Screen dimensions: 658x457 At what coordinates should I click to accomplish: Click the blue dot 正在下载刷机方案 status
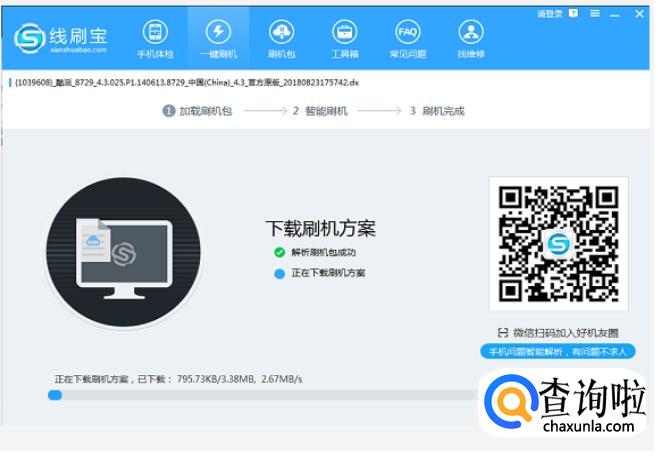pyautogui.click(x=319, y=273)
